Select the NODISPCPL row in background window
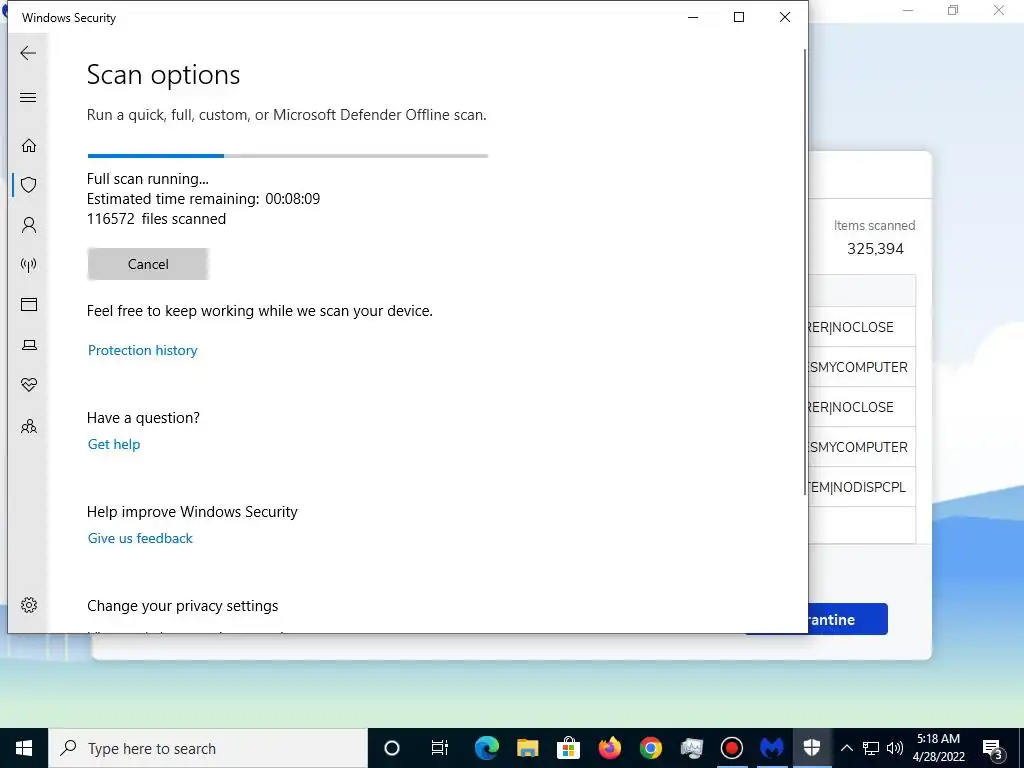This screenshot has height=768, width=1024. (861, 487)
